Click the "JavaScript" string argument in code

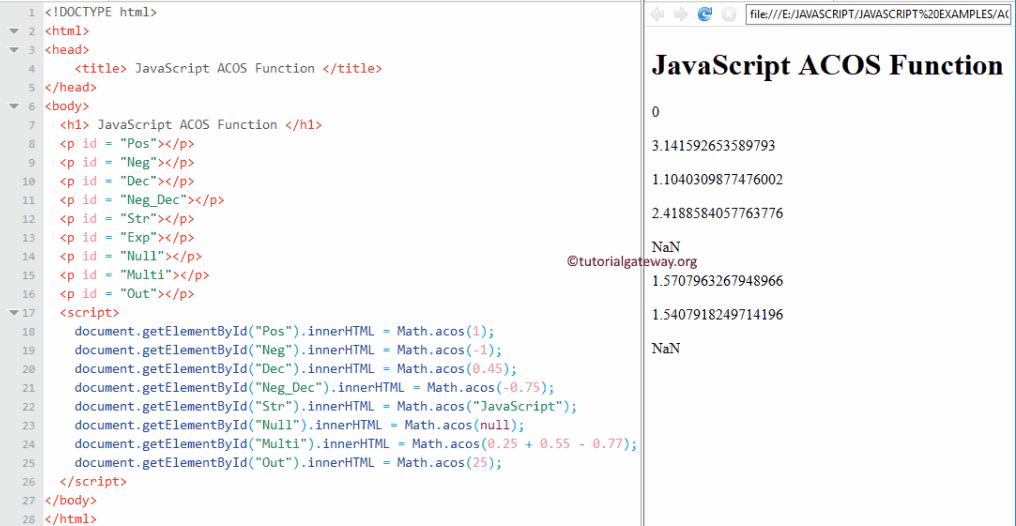click(524, 406)
